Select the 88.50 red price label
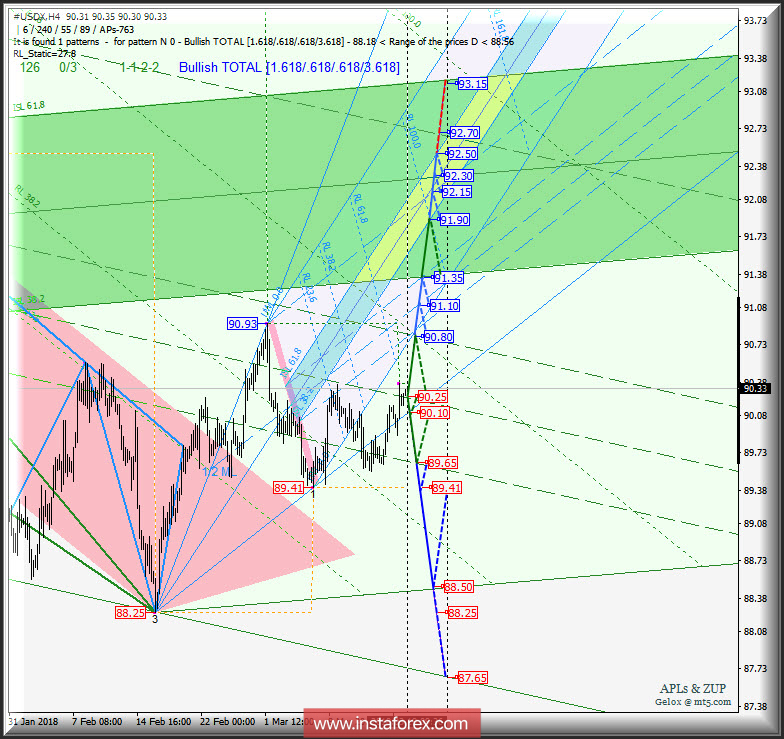Viewport: 784px width, 739px height. click(x=458, y=587)
